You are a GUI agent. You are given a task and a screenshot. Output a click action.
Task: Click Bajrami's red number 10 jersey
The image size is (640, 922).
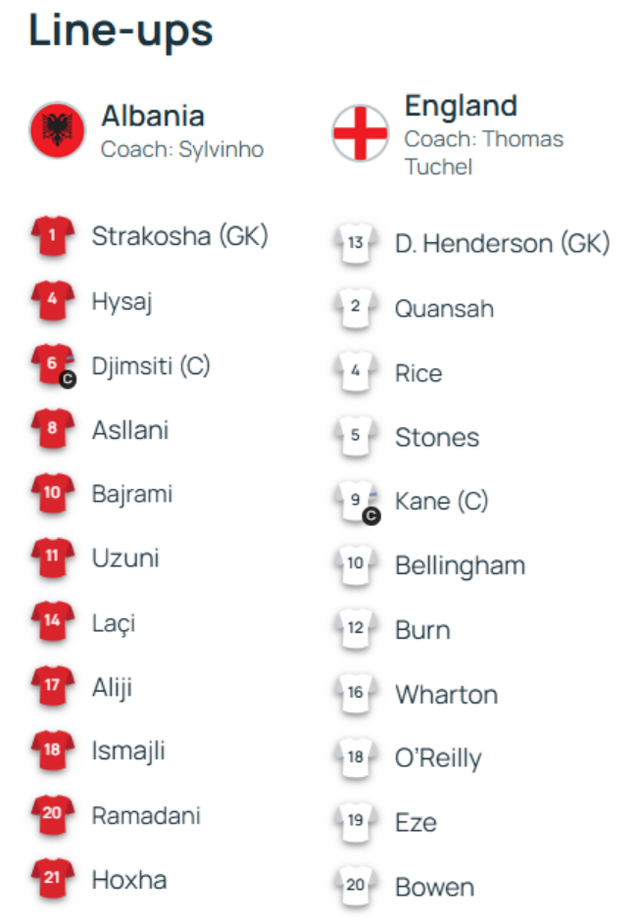53,494
